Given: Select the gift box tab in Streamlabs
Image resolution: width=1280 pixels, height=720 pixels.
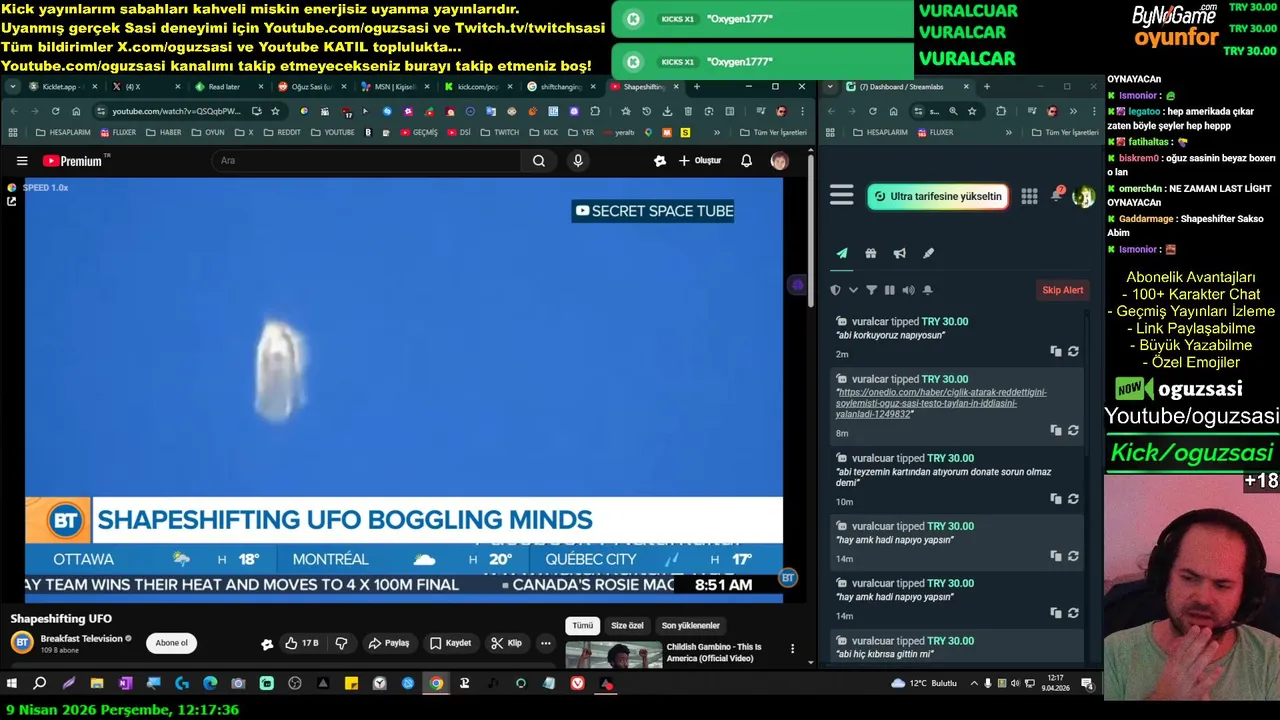Looking at the screenshot, I should point(871,253).
